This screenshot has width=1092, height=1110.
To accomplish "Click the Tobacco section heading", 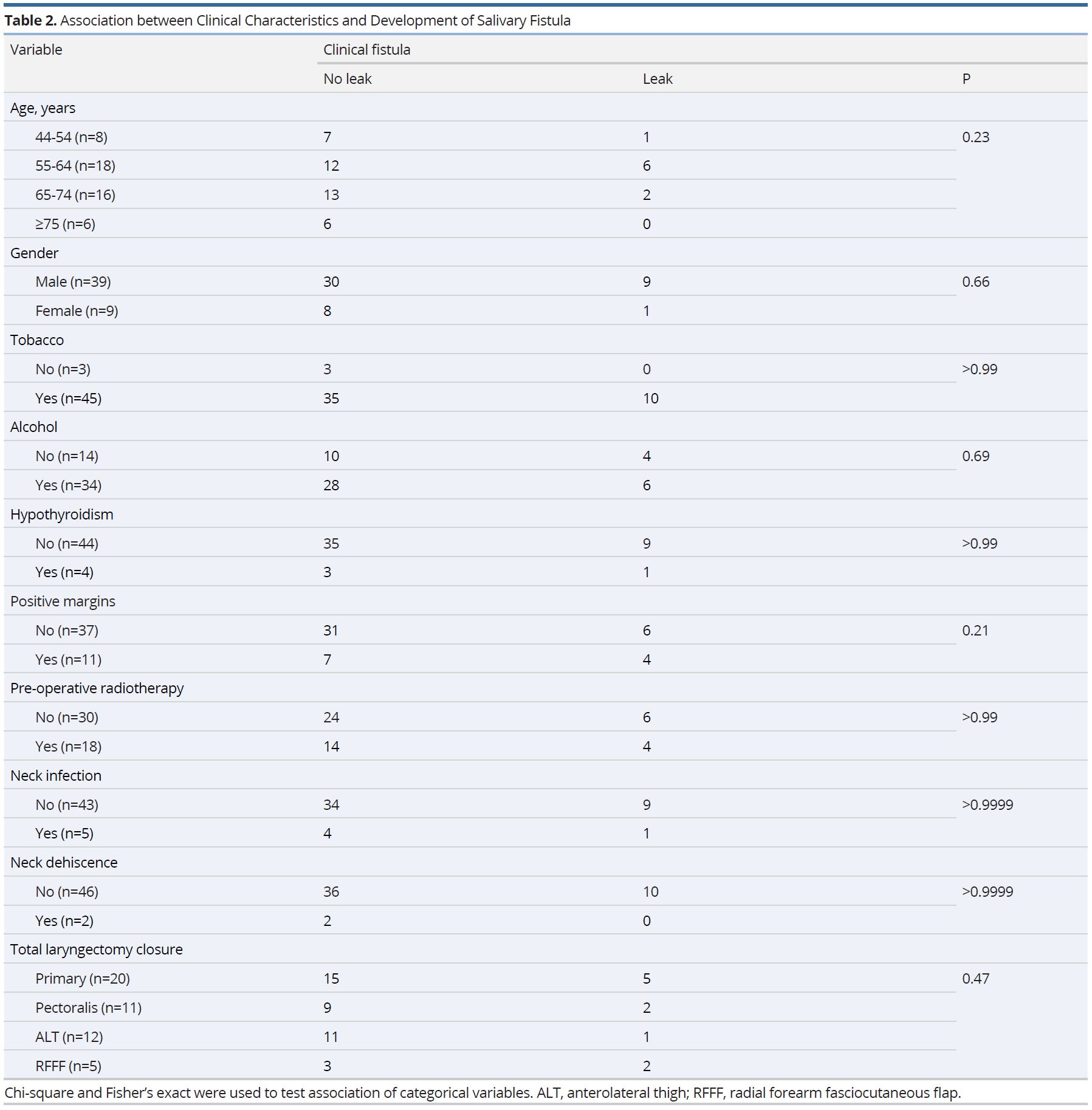I will pyautogui.click(x=36, y=340).
